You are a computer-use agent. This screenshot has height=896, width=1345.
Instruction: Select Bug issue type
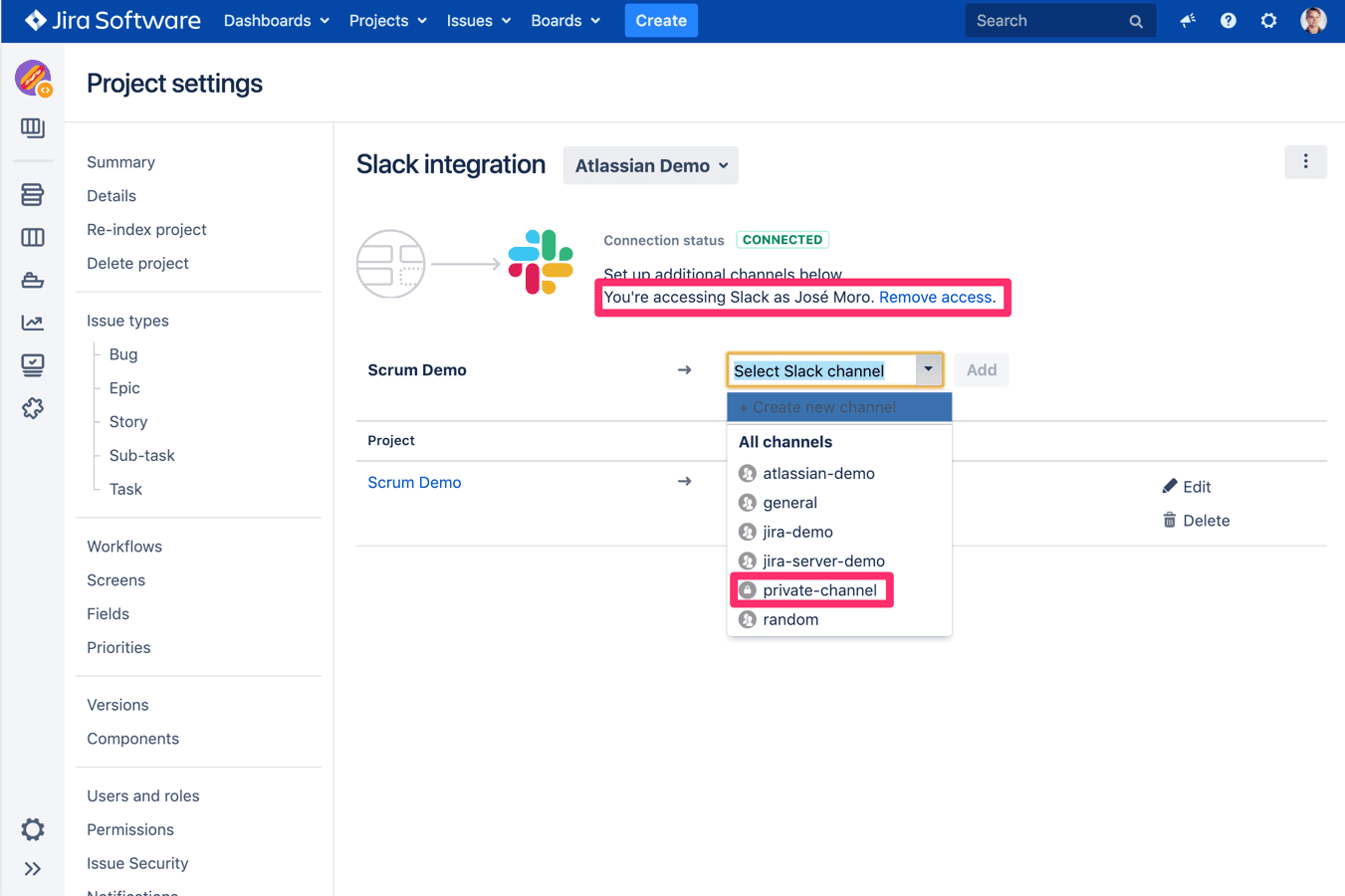(x=123, y=354)
